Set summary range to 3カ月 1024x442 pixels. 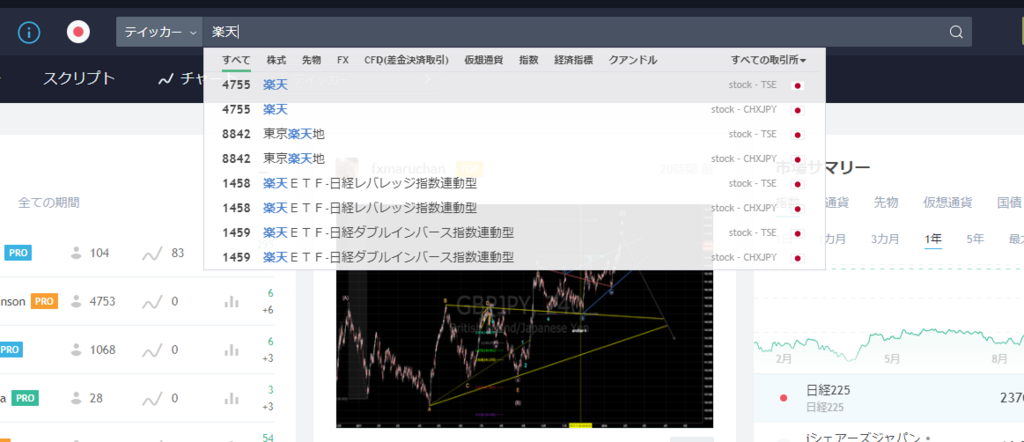point(885,239)
